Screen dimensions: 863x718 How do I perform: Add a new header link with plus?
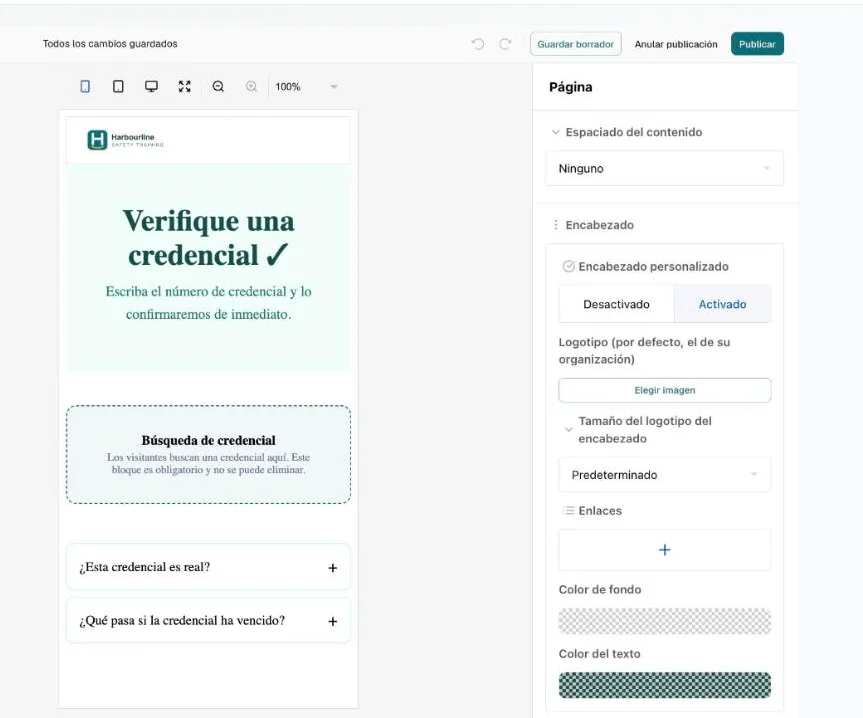point(665,550)
